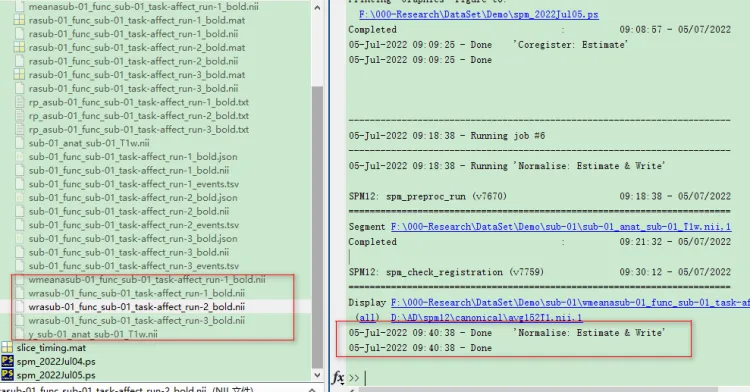Click the MAT icon of rasub-01 run-2_bold.mat
750x392 pixels.
tap(19, 47)
